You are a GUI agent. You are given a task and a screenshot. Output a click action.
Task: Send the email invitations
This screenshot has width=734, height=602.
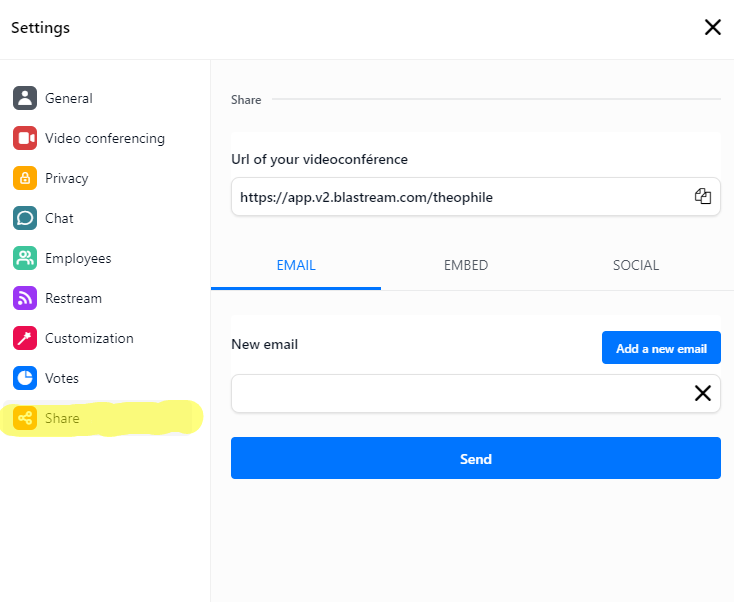coord(476,458)
